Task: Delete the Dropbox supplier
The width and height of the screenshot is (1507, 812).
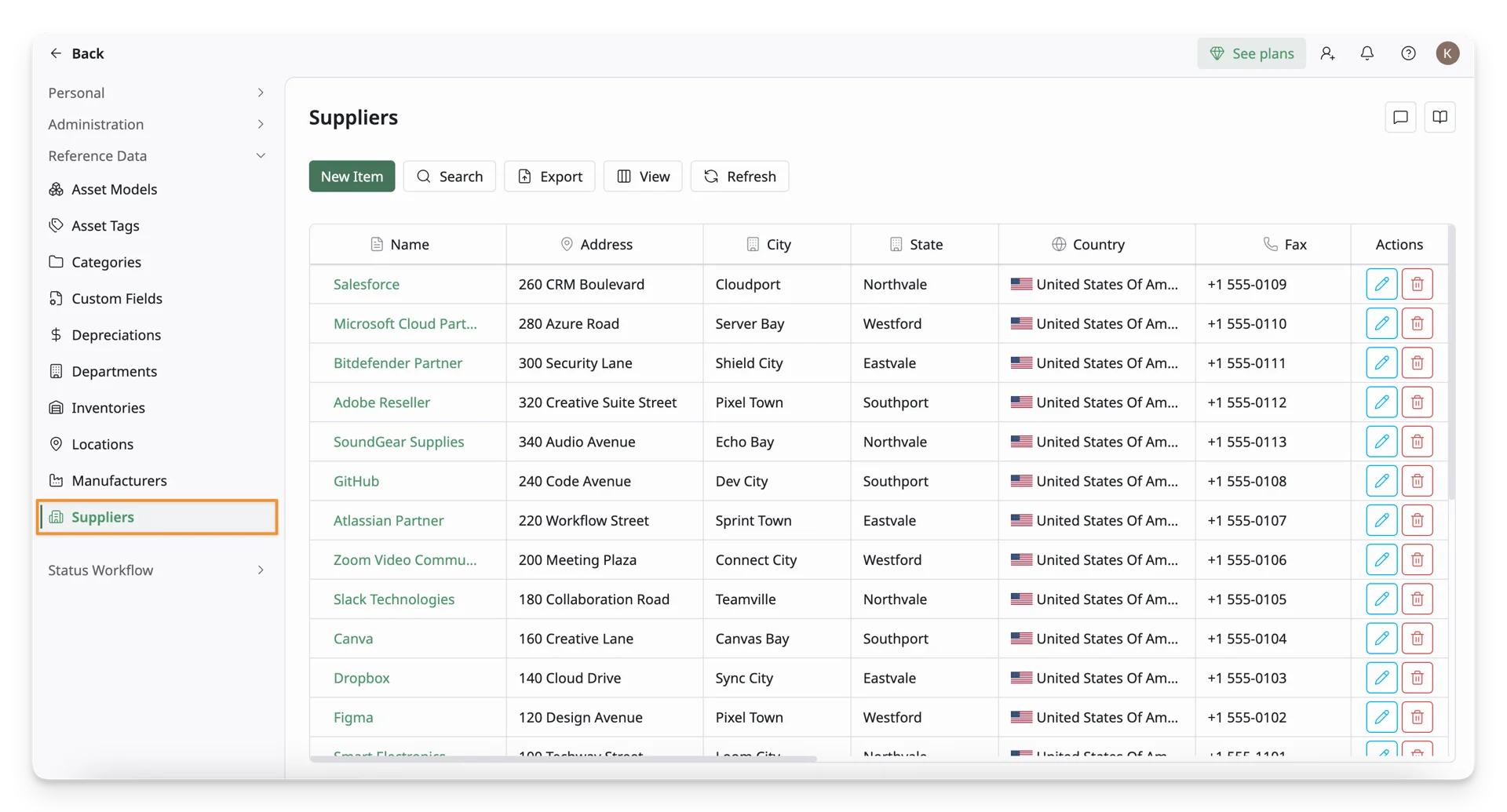Action: pyautogui.click(x=1418, y=677)
